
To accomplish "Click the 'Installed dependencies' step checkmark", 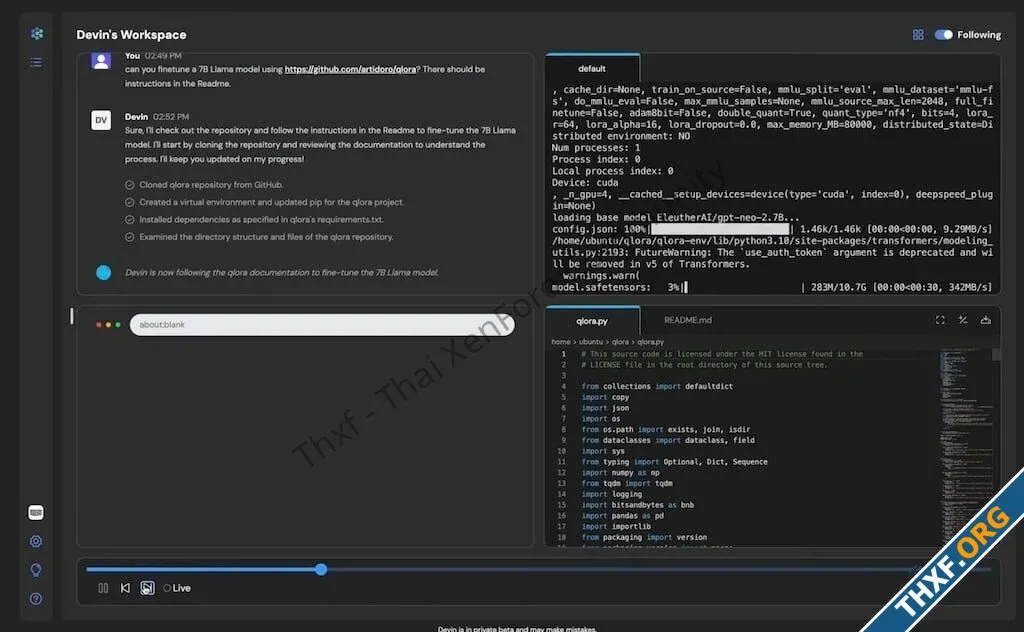I will point(129,219).
